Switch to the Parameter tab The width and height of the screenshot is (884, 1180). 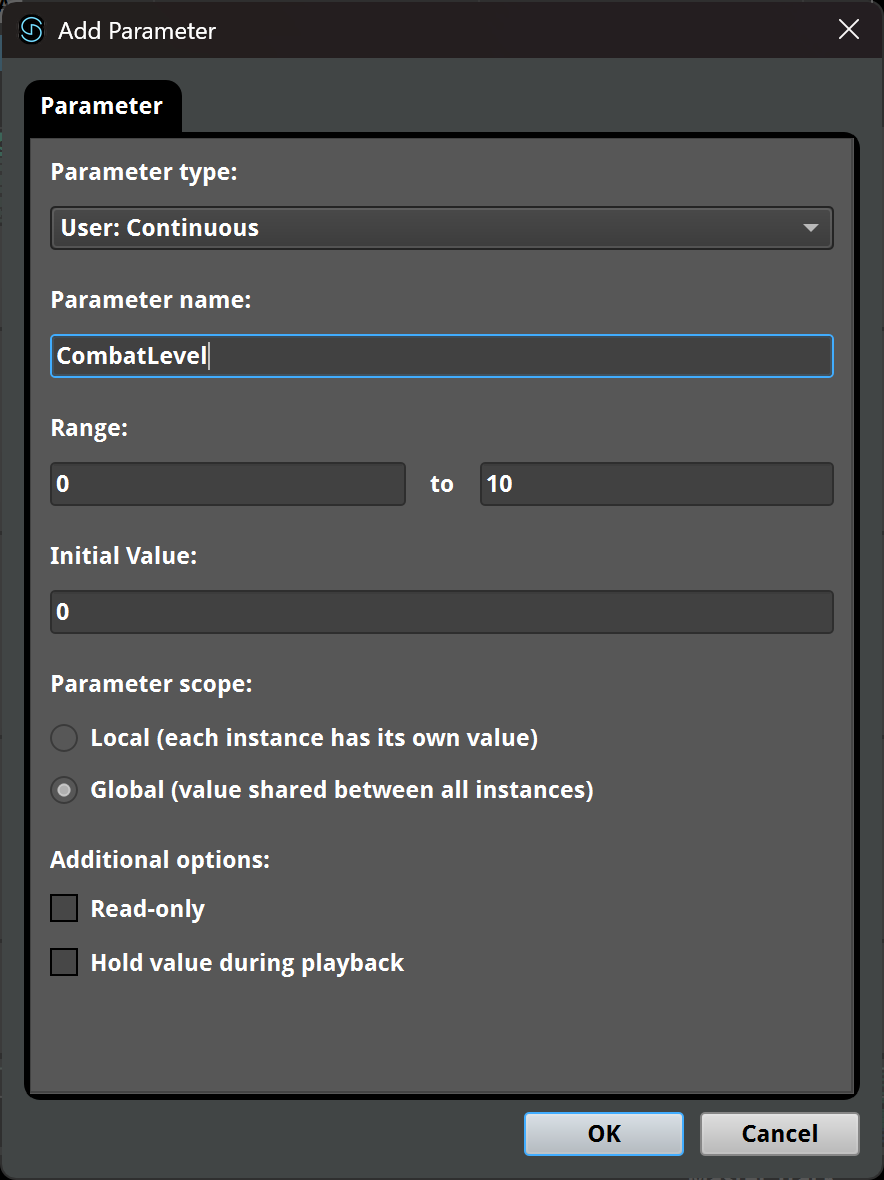point(102,106)
